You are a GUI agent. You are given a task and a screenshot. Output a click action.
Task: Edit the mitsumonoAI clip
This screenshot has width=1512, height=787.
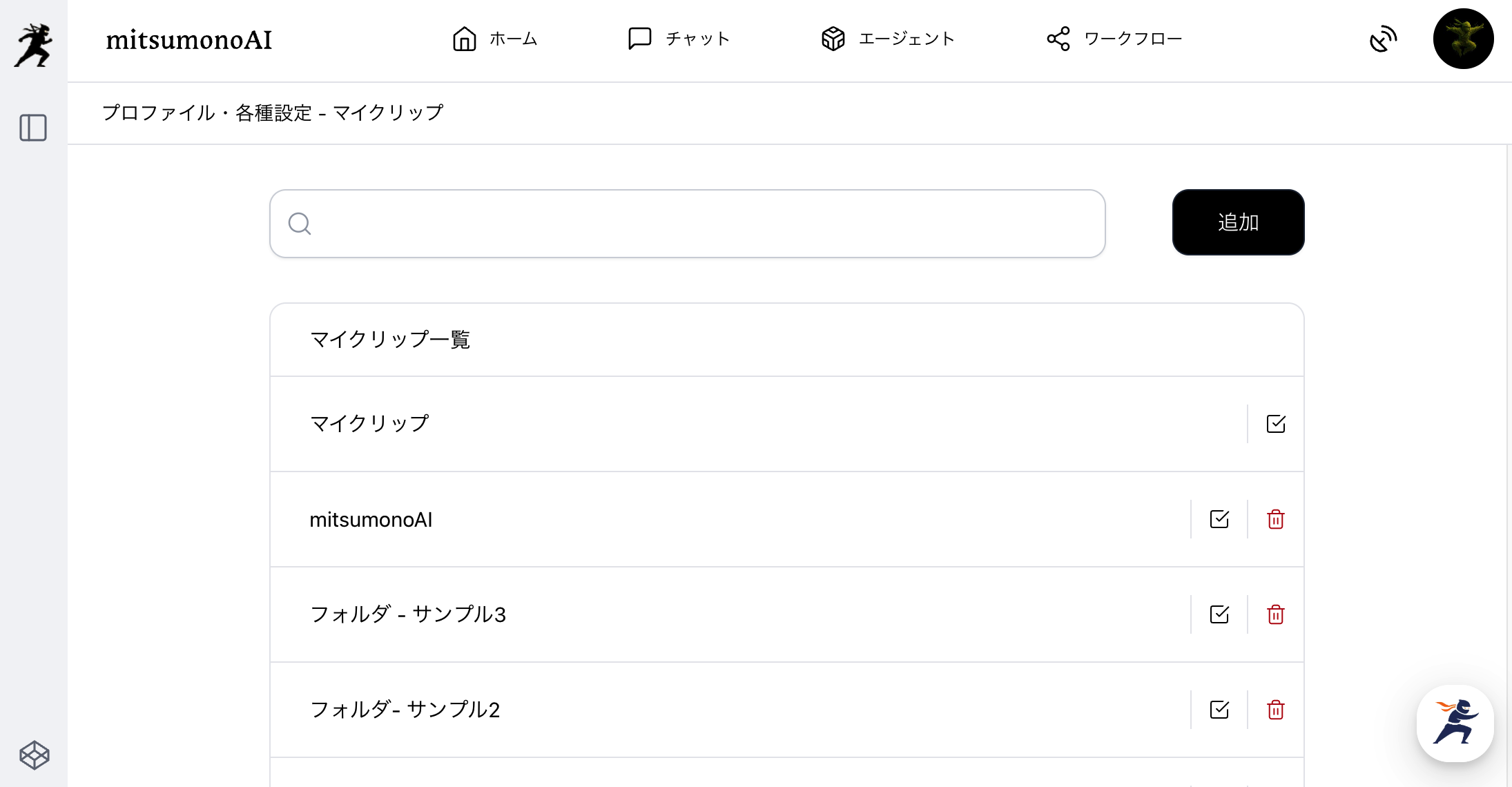(x=1219, y=519)
